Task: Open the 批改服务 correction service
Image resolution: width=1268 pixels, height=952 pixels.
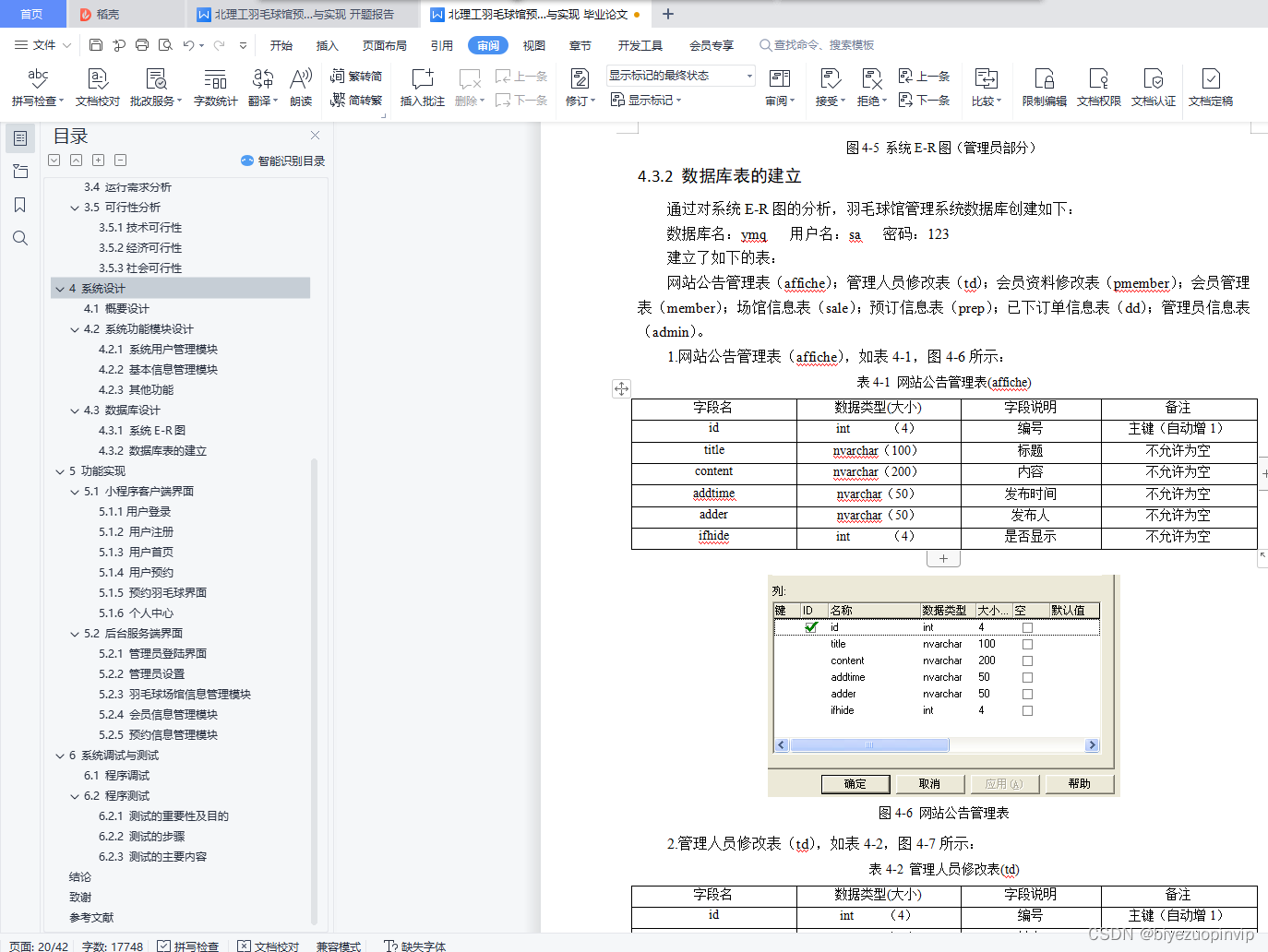Action: pyautogui.click(x=156, y=88)
